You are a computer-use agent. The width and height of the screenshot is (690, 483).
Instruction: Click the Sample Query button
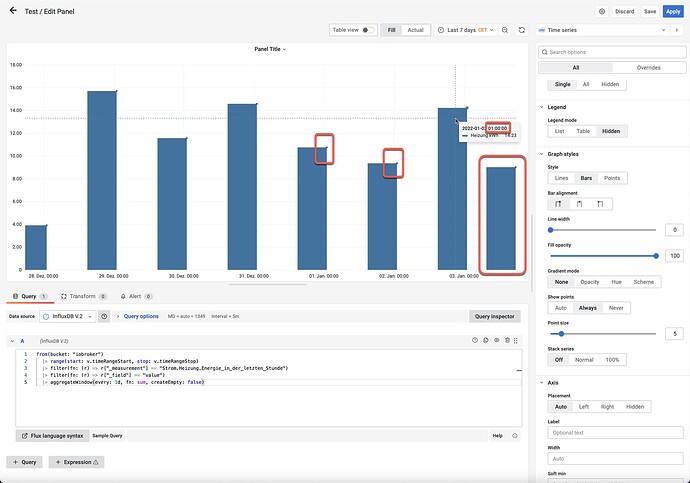click(x=107, y=435)
